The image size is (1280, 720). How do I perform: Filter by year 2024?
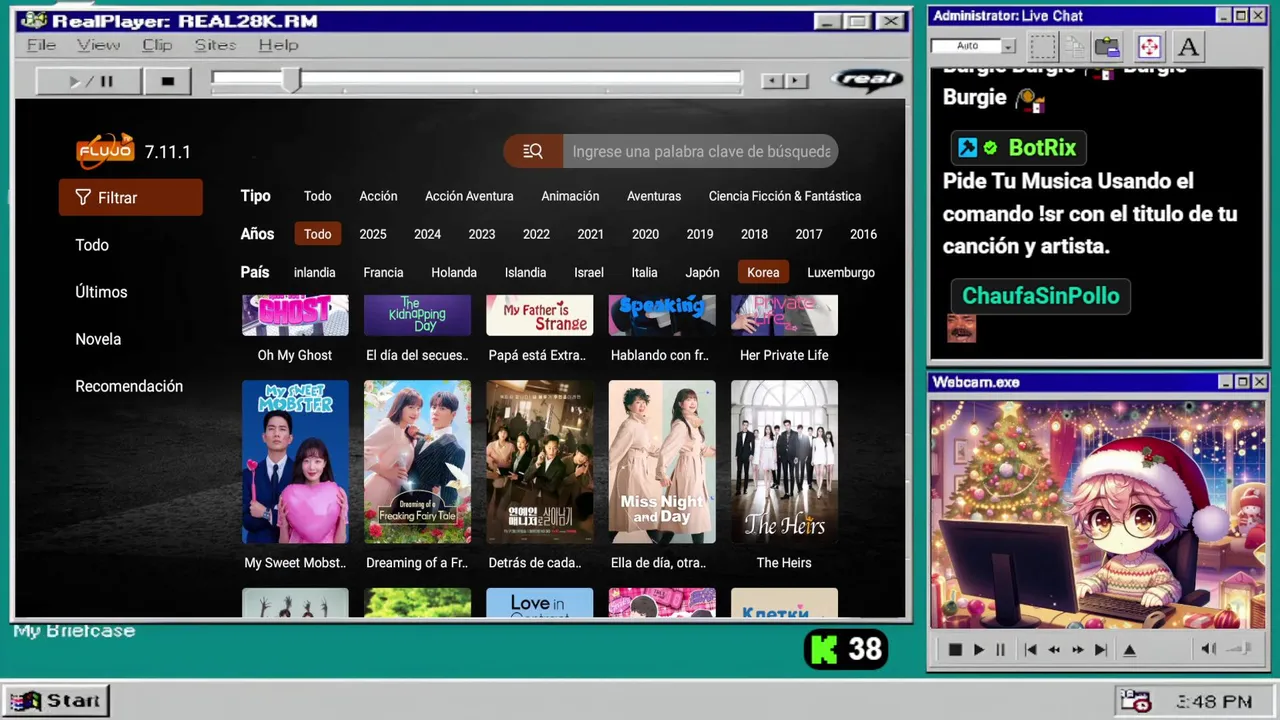tap(427, 234)
